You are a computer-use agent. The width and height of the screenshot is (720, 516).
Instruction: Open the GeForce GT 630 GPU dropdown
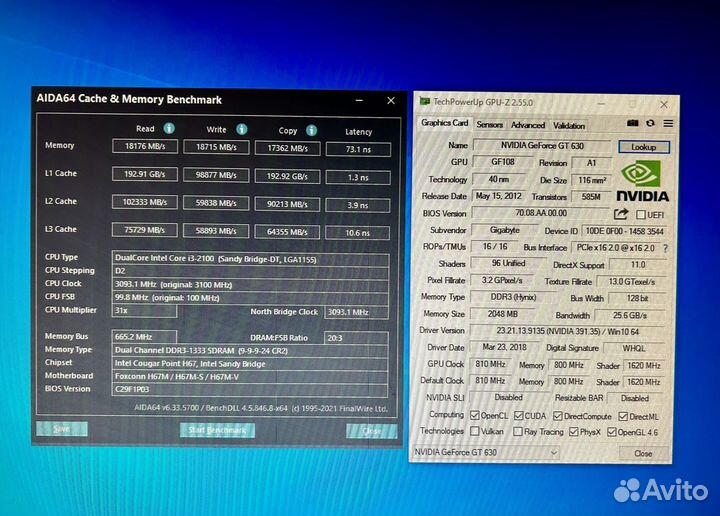(x=486, y=452)
